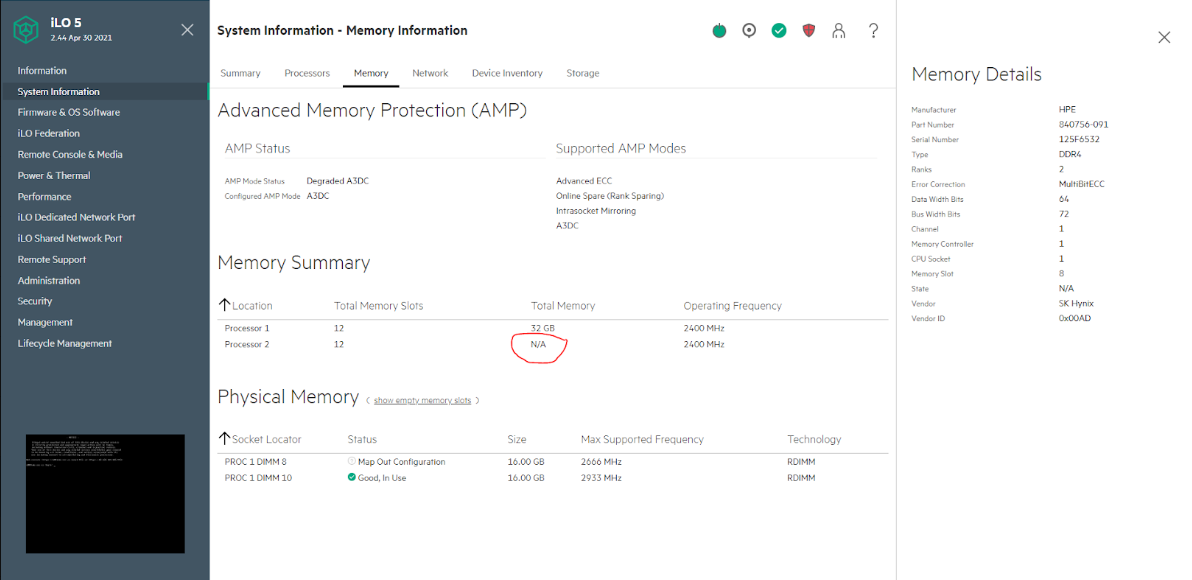Screen dimensions: 1192x580
Task: Go to Performance section
Action: tap(44, 196)
